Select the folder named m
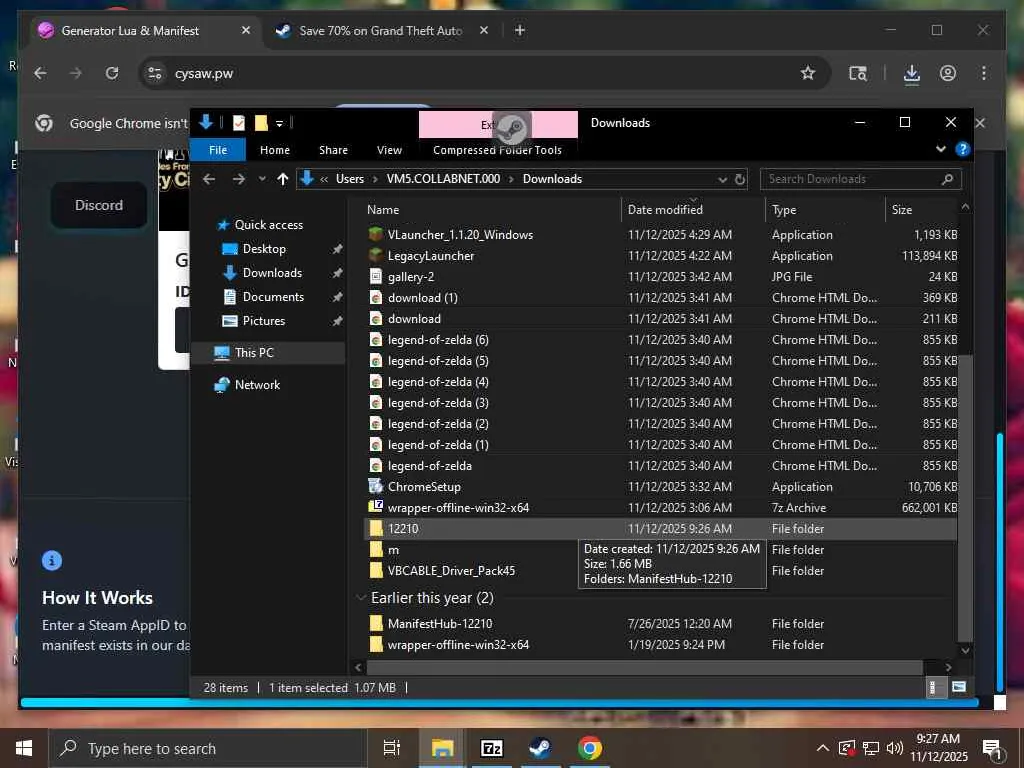This screenshot has width=1024, height=768. 392,550
